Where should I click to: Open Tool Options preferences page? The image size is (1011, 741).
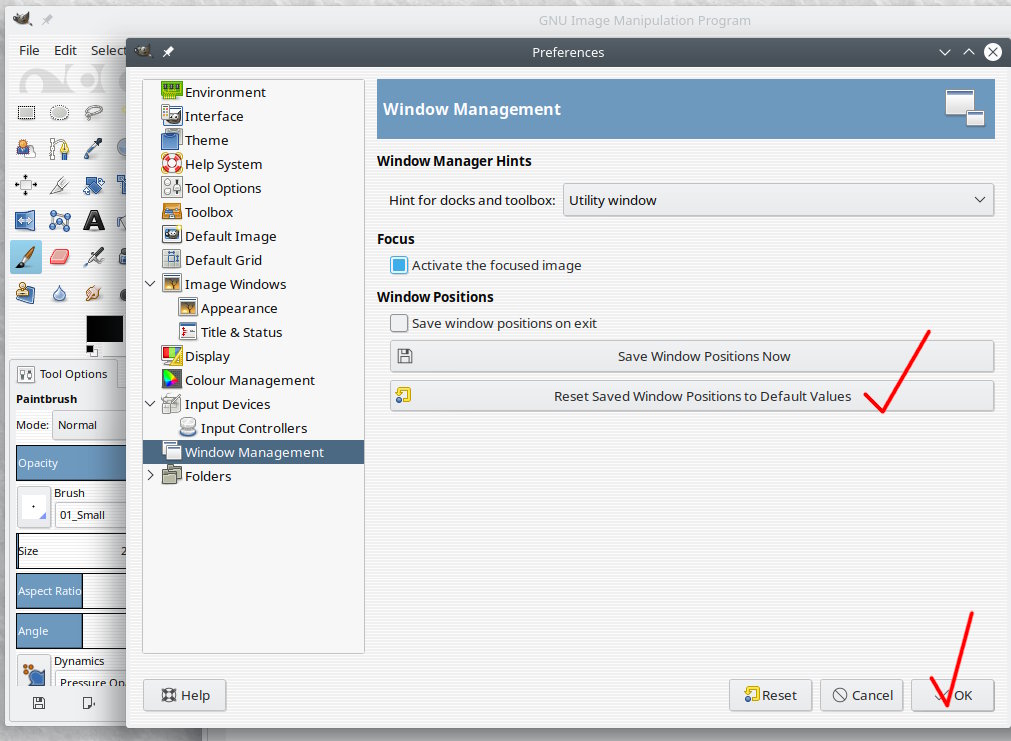click(x=223, y=188)
